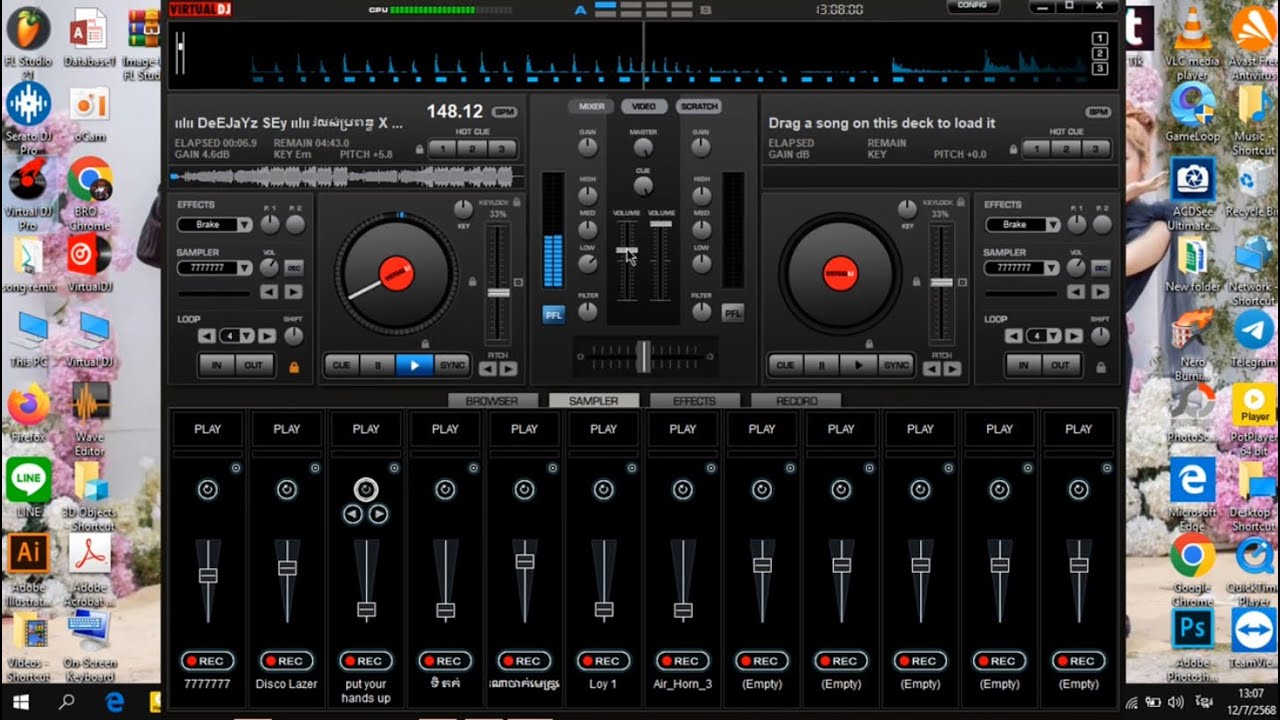The width and height of the screenshot is (1280, 720).
Task: Open the left deck Sampler dropdown (7777777)
Action: (215, 268)
